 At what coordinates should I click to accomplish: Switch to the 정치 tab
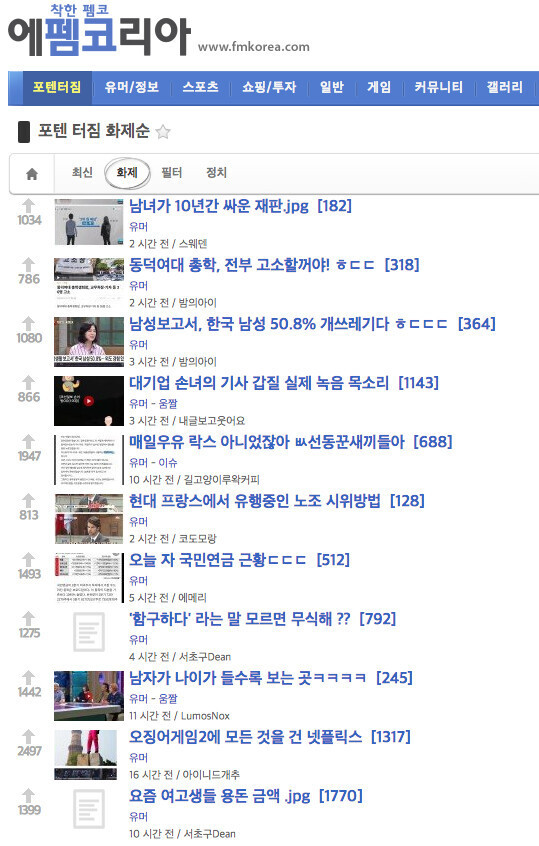coord(216,172)
